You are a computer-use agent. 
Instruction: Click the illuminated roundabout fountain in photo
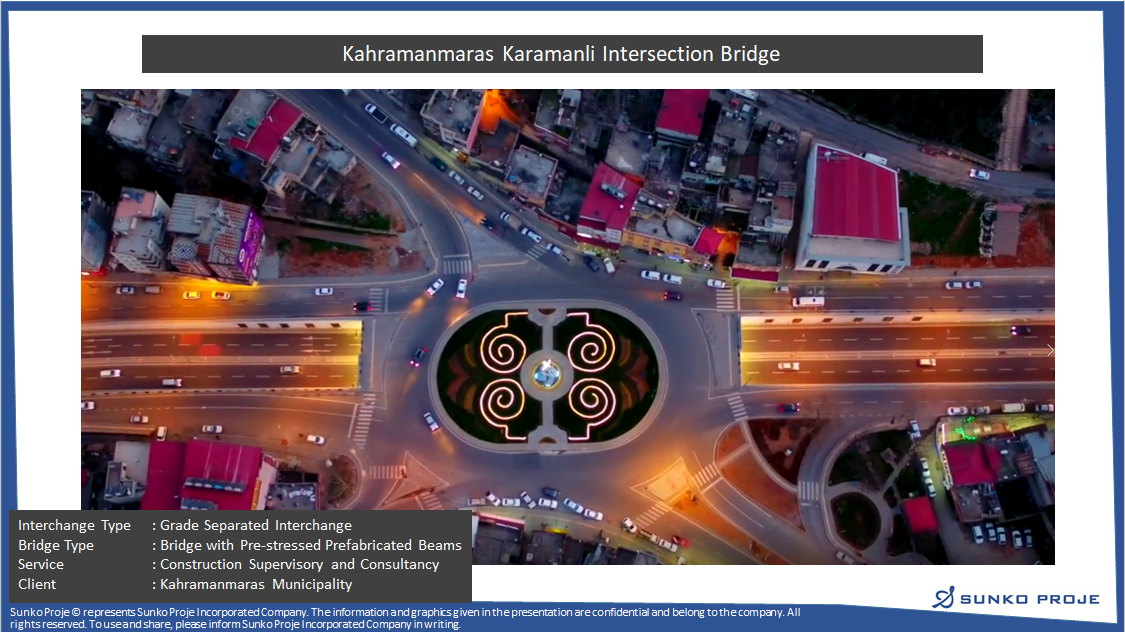(546, 374)
